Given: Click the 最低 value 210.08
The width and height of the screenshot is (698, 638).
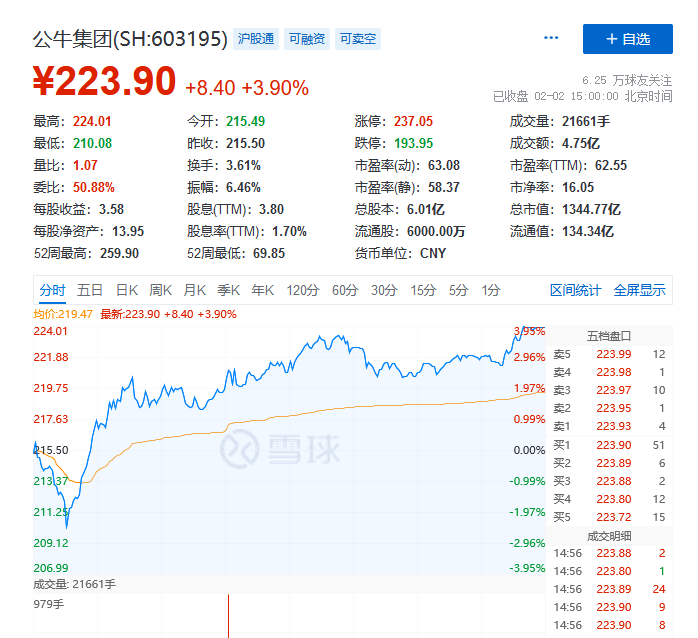Looking at the screenshot, I should click(93, 143).
